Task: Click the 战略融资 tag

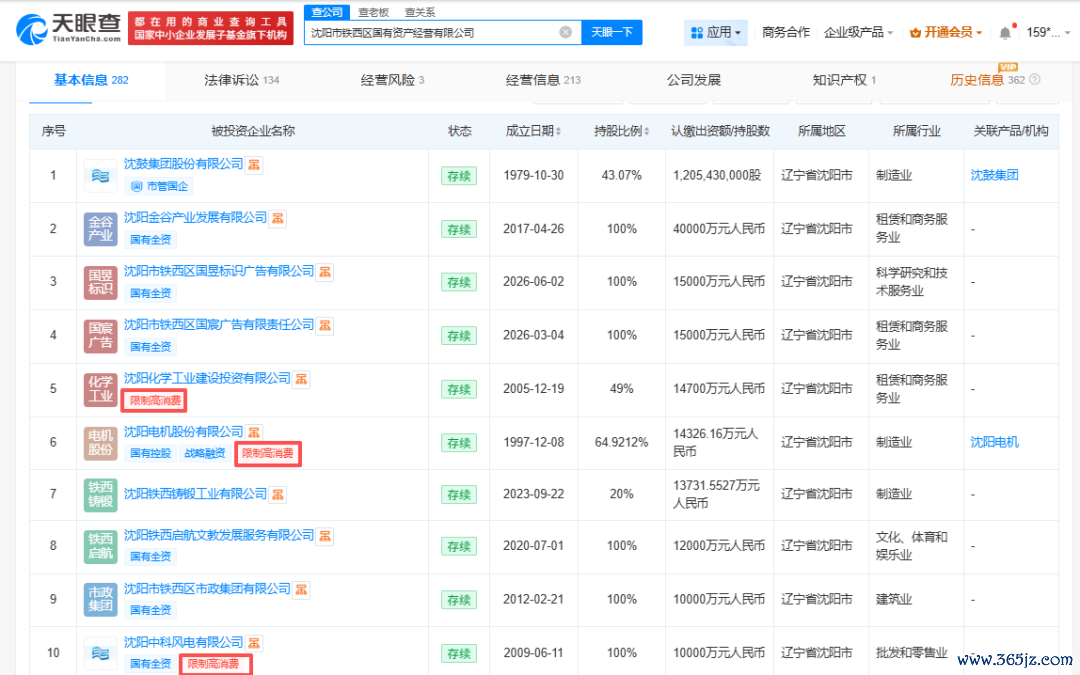Action: [205, 454]
